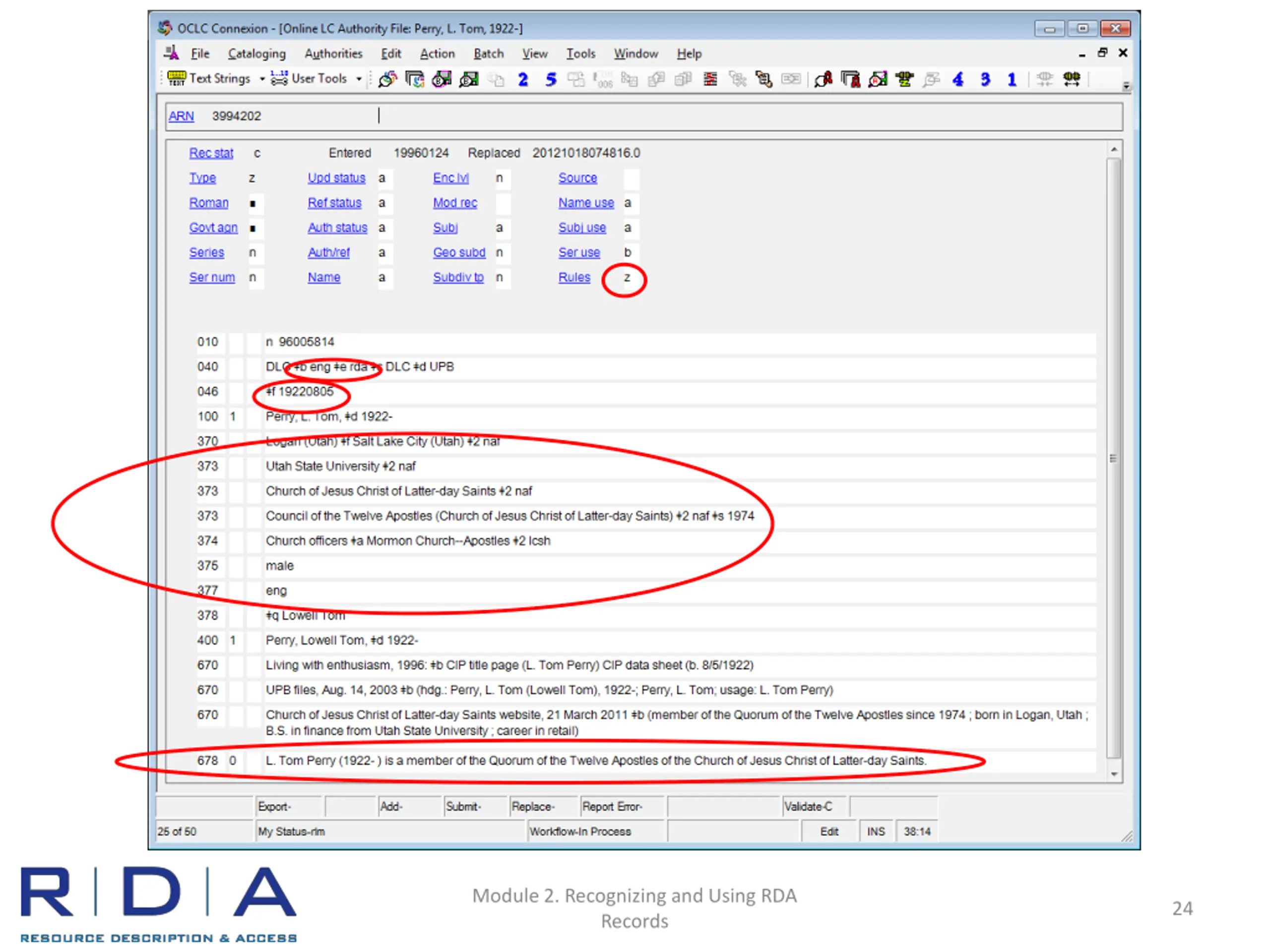The width and height of the screenshot is (1270, 952).
Task: Click the blue number 1 toolbar icon
Action: point(1012,79)
